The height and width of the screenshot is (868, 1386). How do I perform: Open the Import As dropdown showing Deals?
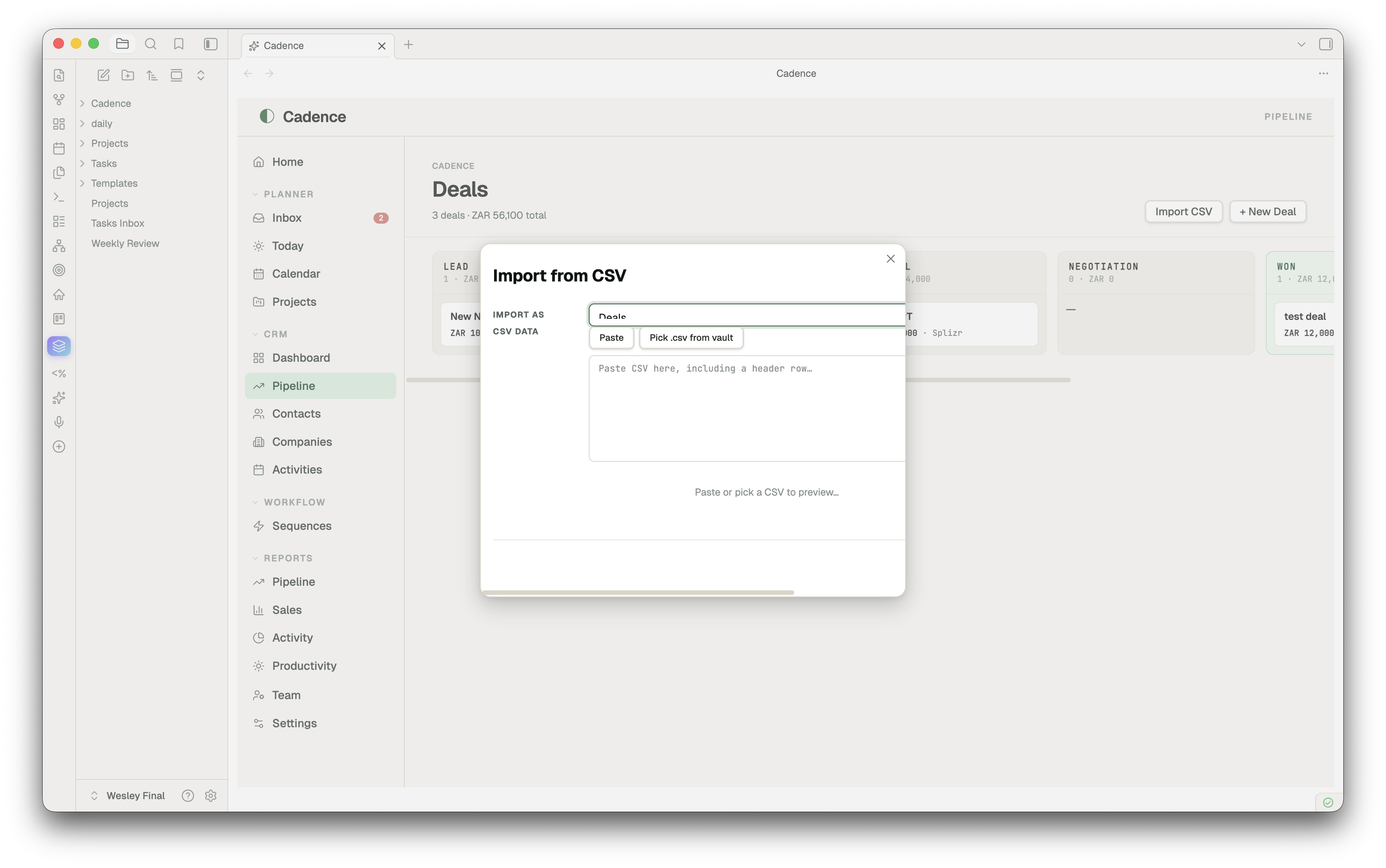point(747,315)
